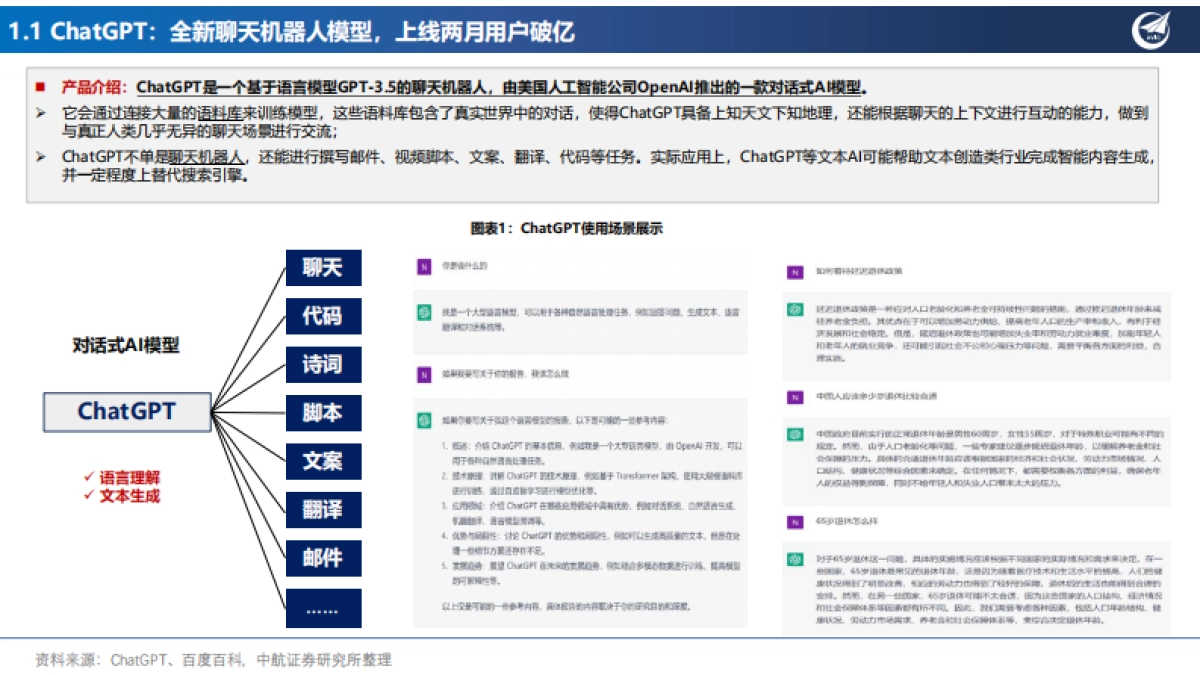
Task: Select the 脚本 scenario box
Action: pos(322,413)
